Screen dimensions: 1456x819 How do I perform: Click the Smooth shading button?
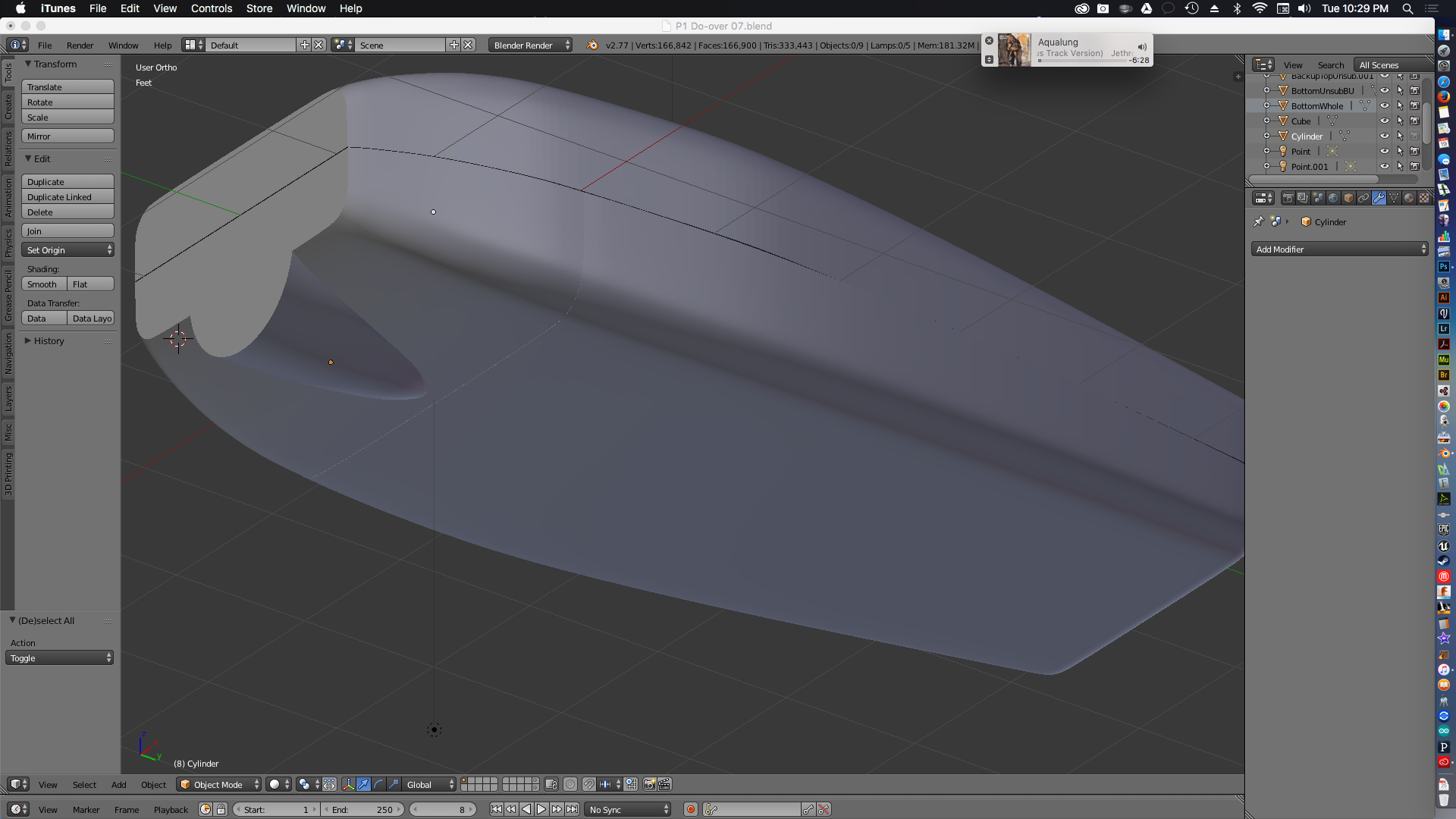(x=44, y=284)
